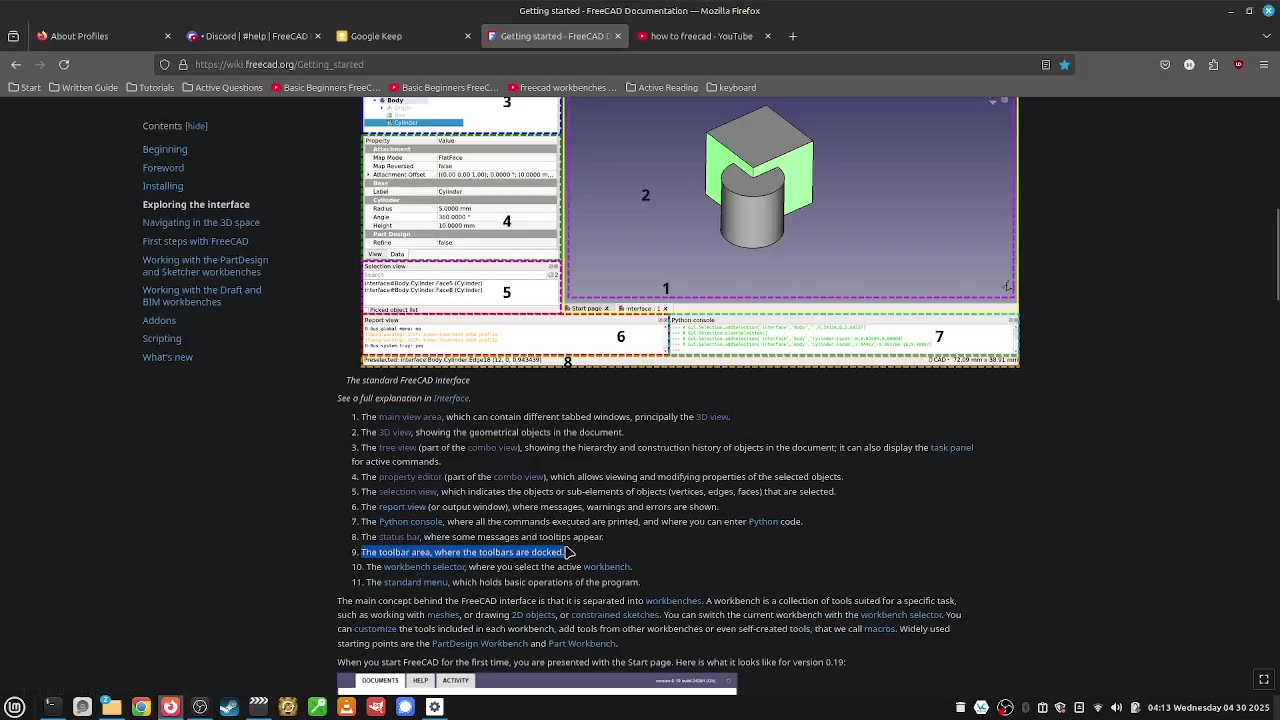Open the Interface full explanation link
Viewport: 1280px width, 720px height.
(x=451, y=398)
